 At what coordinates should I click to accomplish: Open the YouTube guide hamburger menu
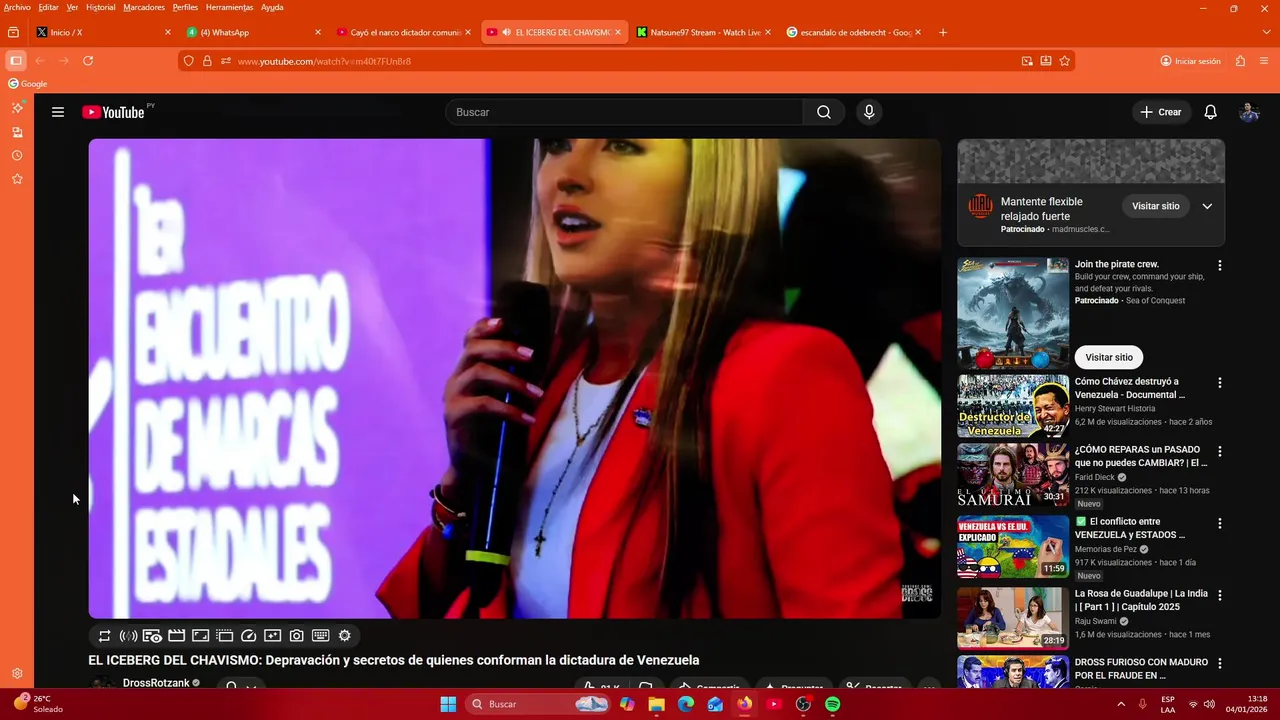[x=58, y=112]
